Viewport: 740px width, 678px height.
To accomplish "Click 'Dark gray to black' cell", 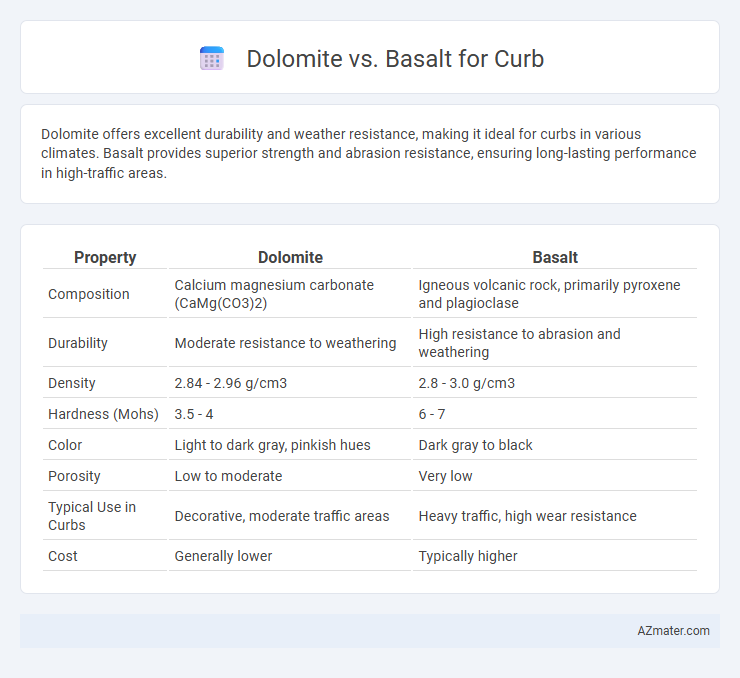I will [x=475, y=445].
